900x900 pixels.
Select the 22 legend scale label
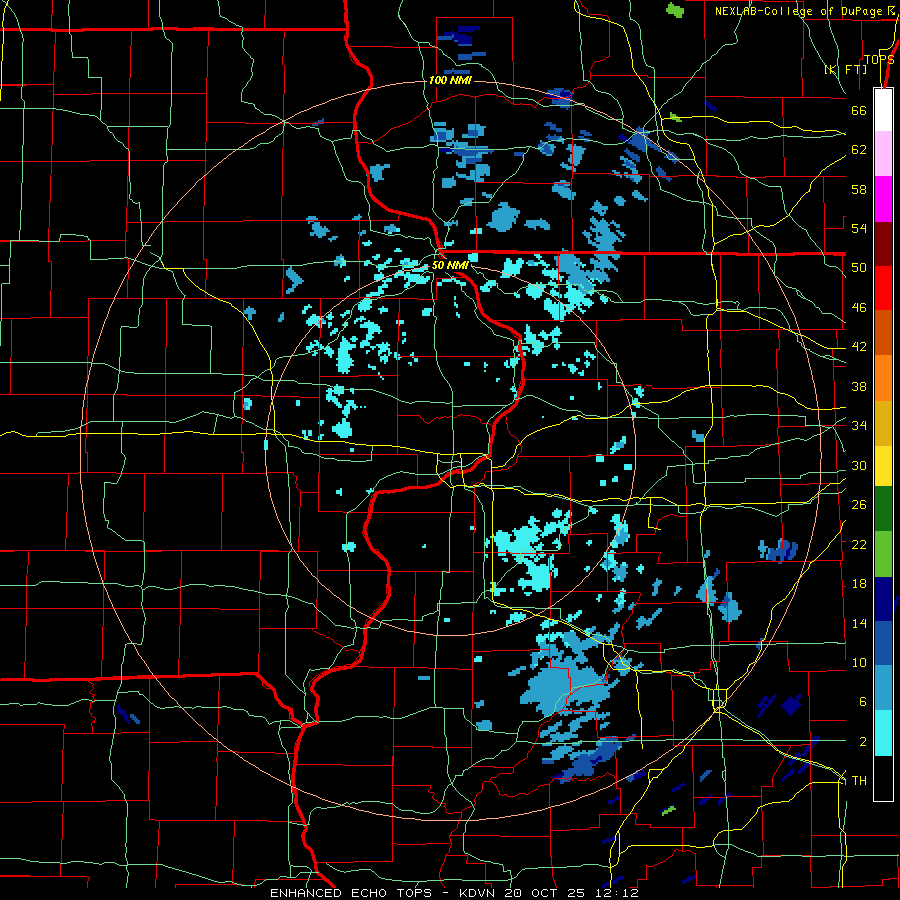(859, 544)
